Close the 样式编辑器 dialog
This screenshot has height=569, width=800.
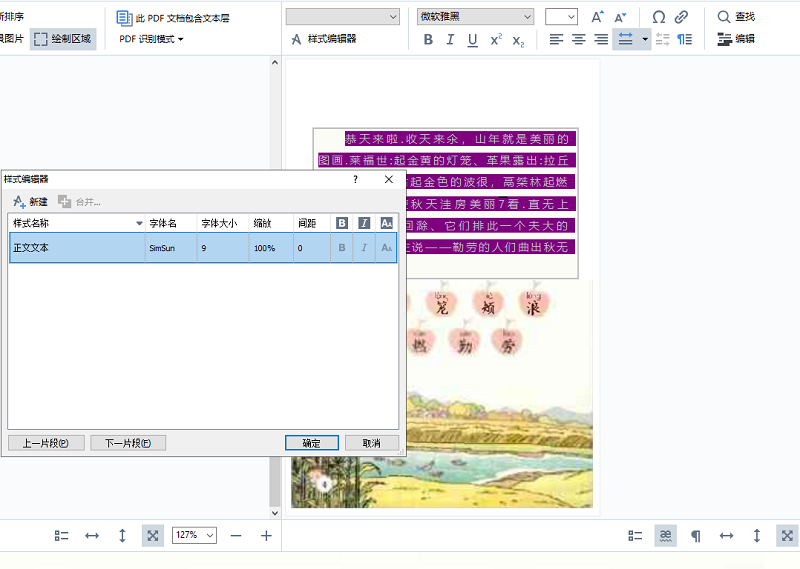389,179
